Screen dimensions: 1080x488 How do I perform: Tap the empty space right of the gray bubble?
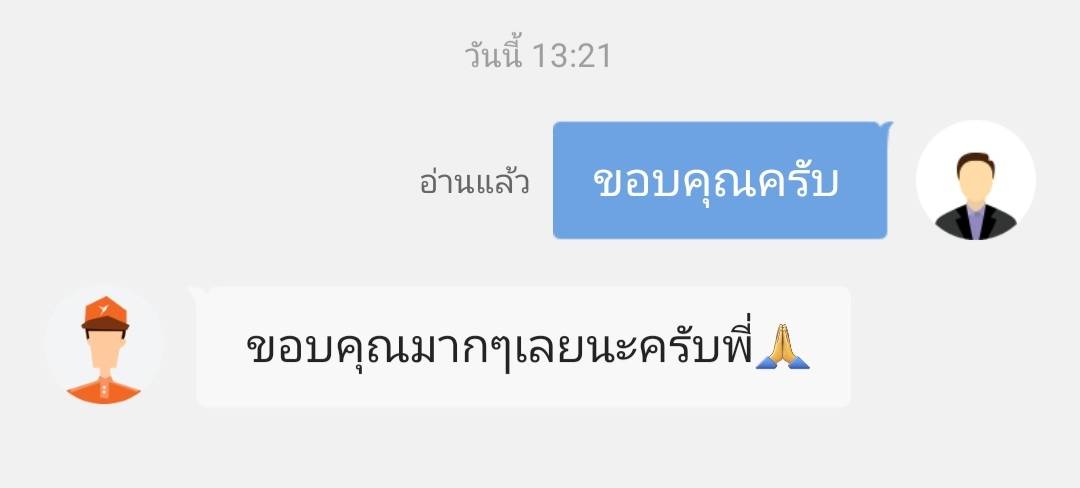(964, 346)
